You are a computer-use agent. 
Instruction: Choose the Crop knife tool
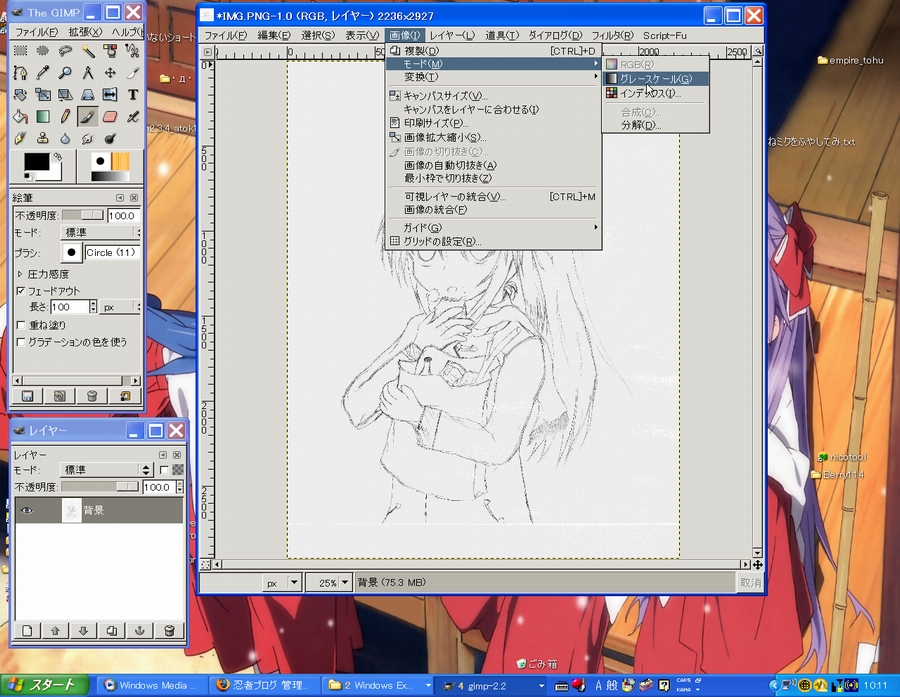pos(132,73)
